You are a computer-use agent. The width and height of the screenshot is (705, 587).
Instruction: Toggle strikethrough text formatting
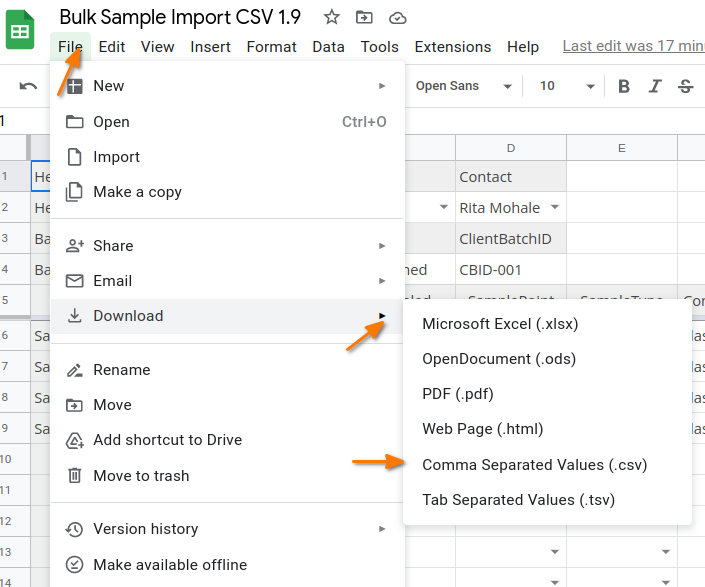(x=685, y=86)
